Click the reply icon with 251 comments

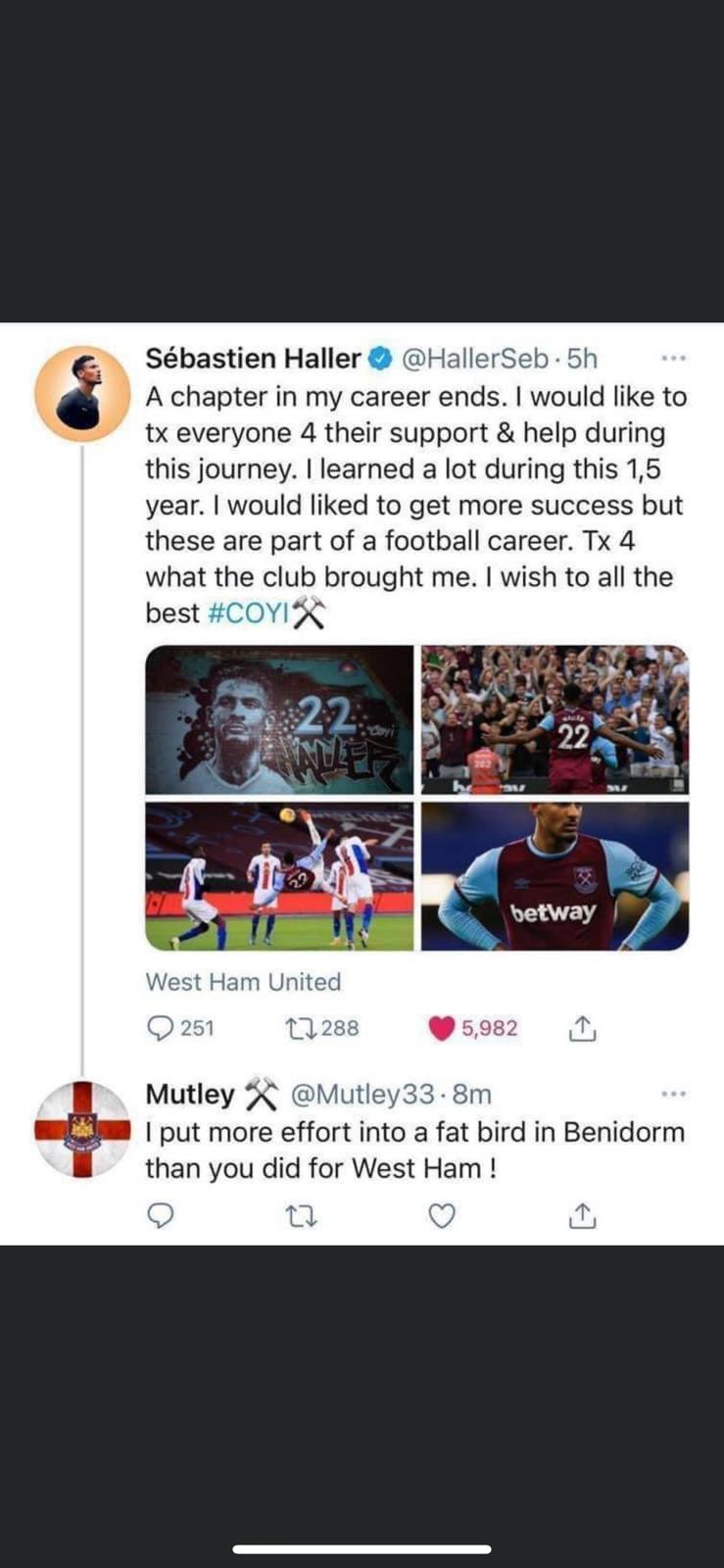click(160, 1028)
